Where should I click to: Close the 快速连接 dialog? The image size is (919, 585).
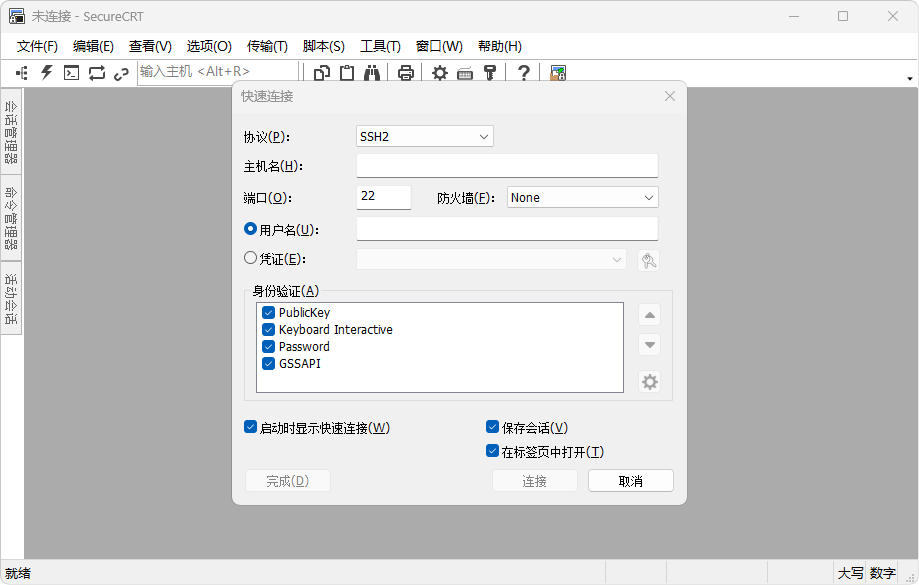pos(670,96)
